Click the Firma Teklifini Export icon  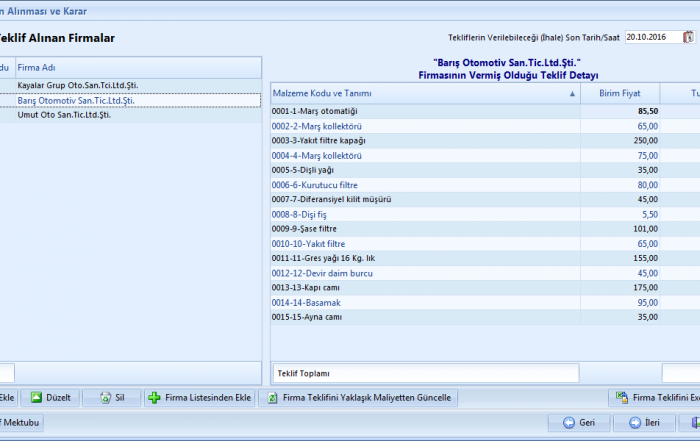click(x=620, y=397)
